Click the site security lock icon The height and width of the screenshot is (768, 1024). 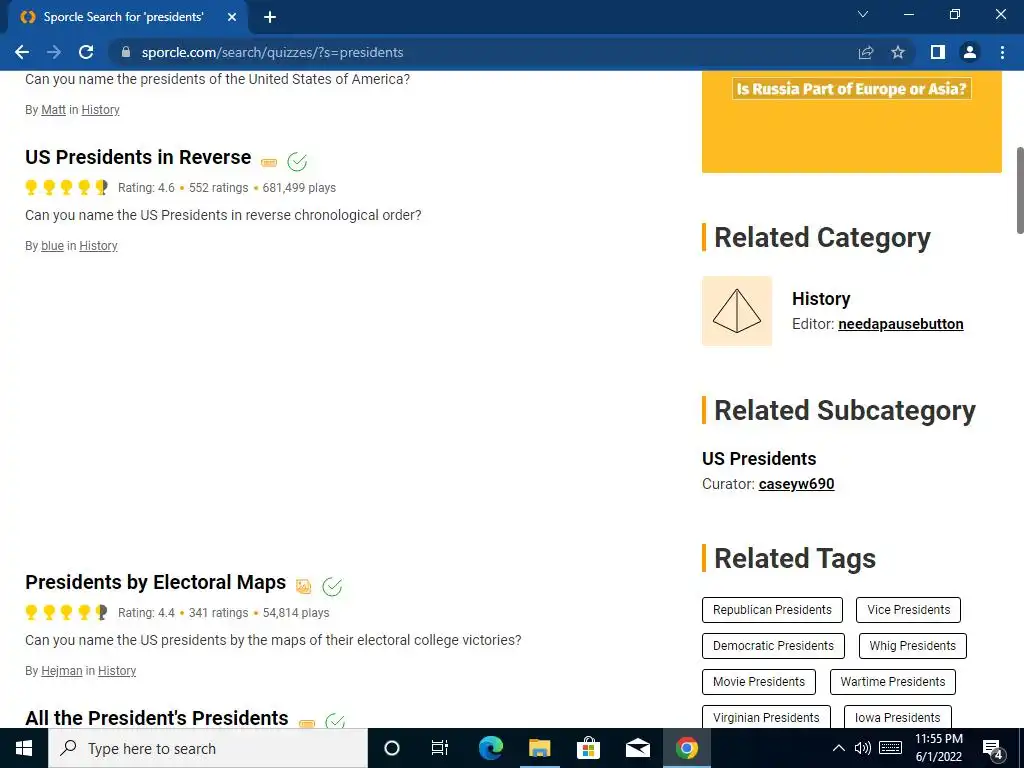[x=126, y=52]
